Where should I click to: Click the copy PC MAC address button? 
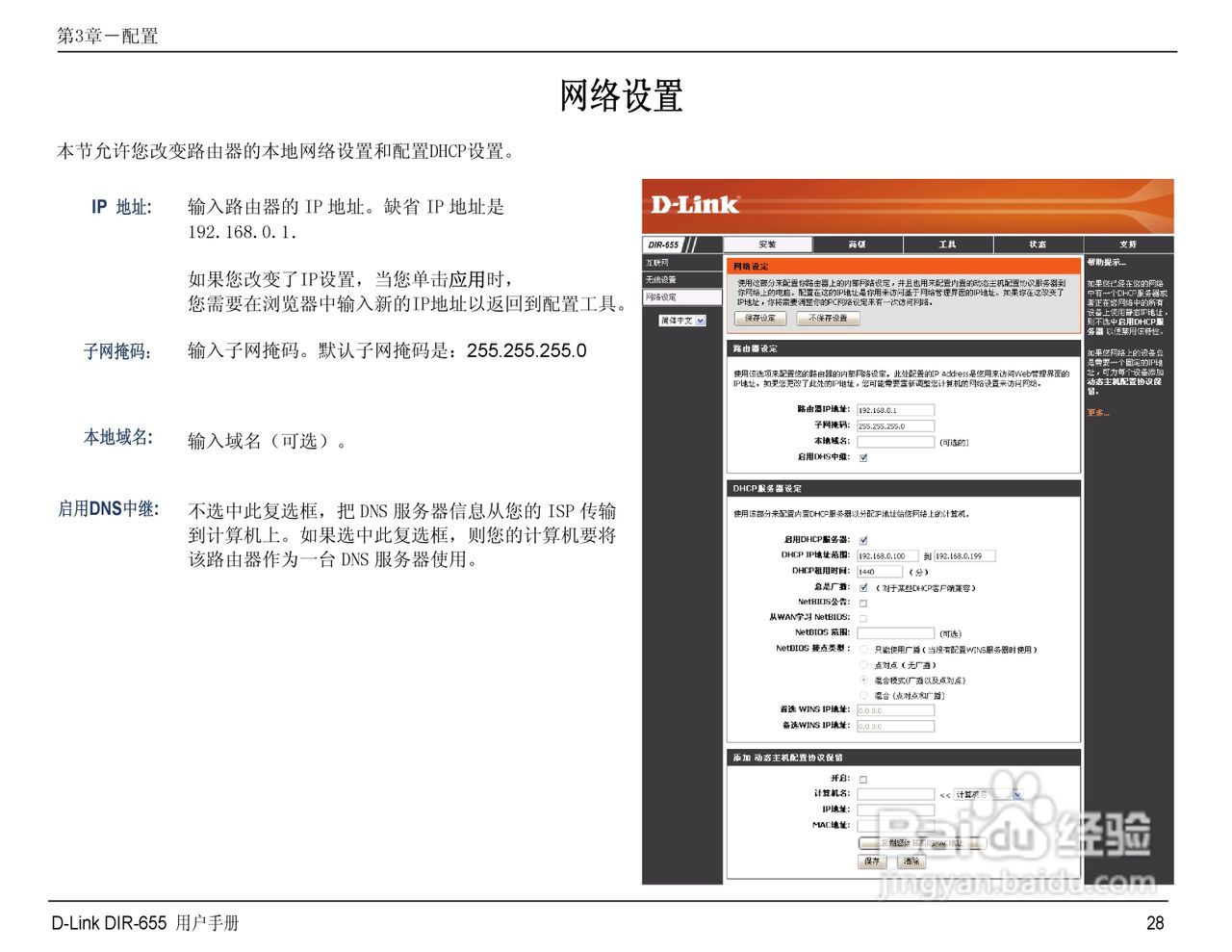pyautogui.click(x=922, y=843)
